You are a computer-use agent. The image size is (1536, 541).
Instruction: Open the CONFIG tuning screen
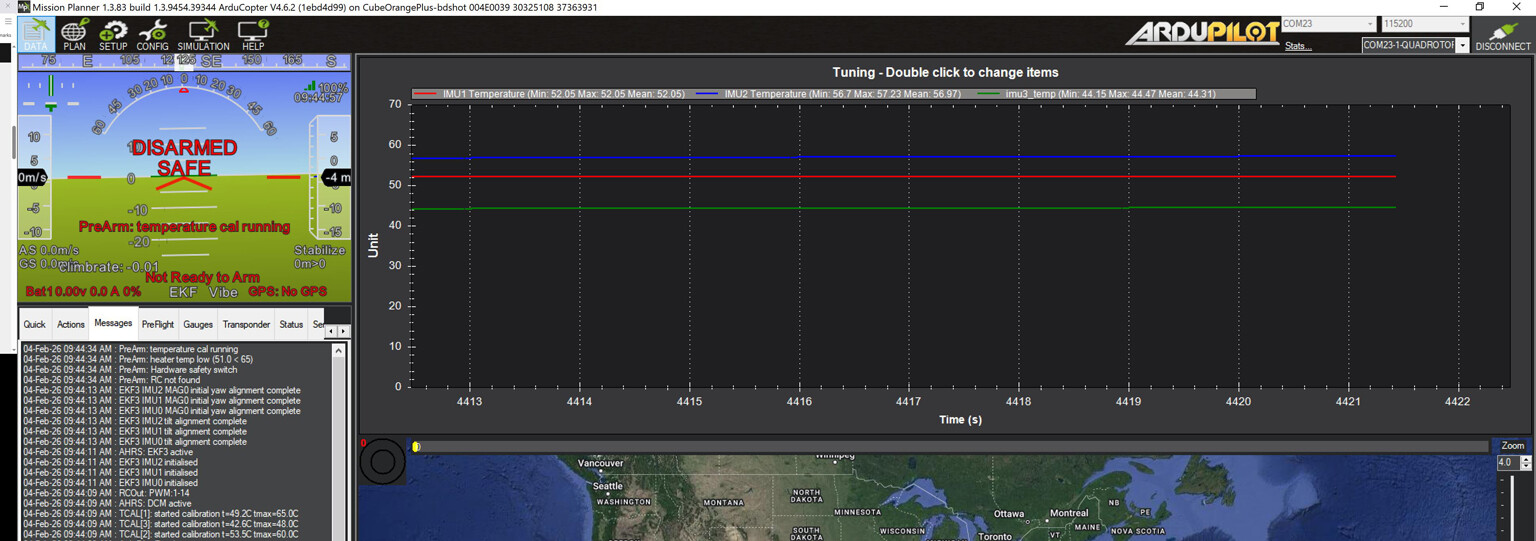[x=152, y=34]
